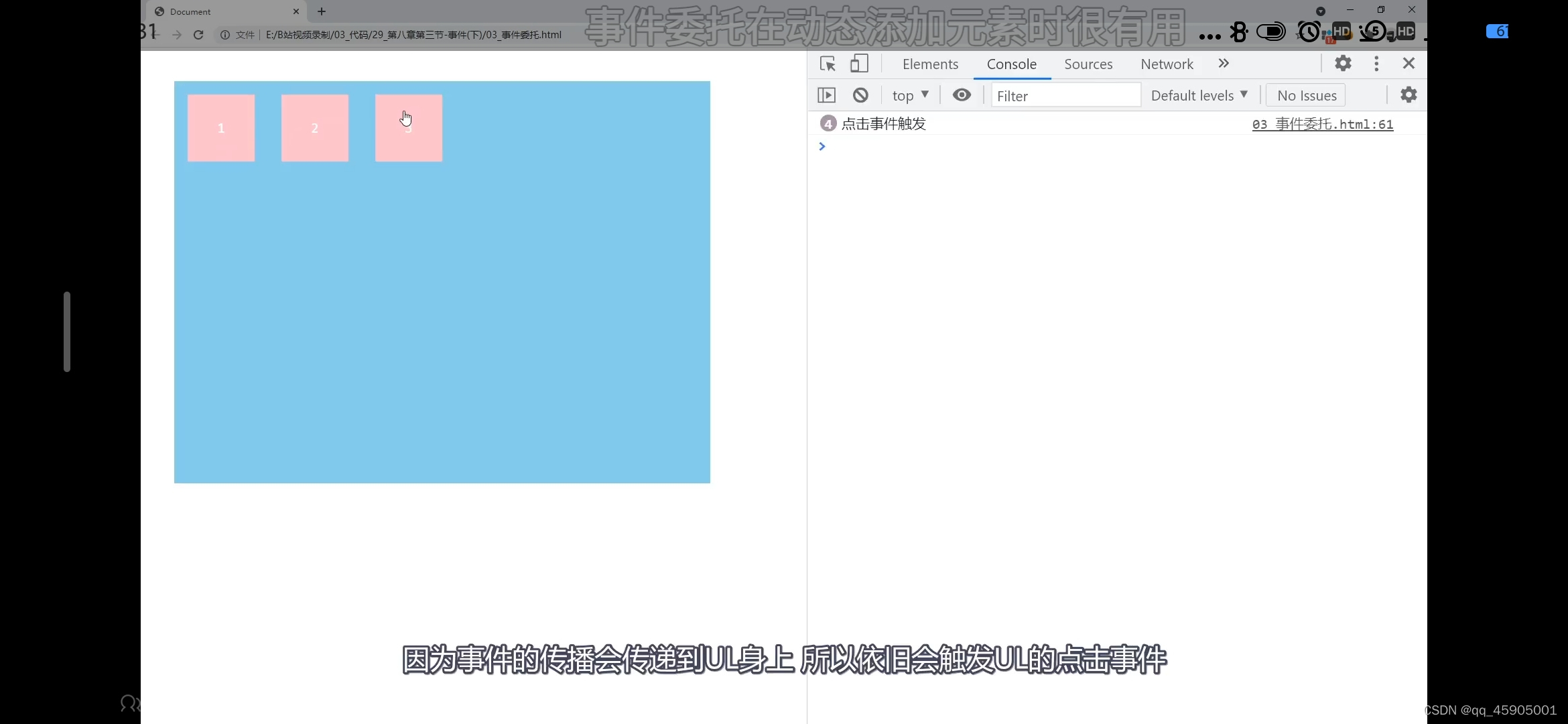The width and height of the screenshot is (1568, 724).
Task: Click the clear console icon
Action: tap(860, 95)
